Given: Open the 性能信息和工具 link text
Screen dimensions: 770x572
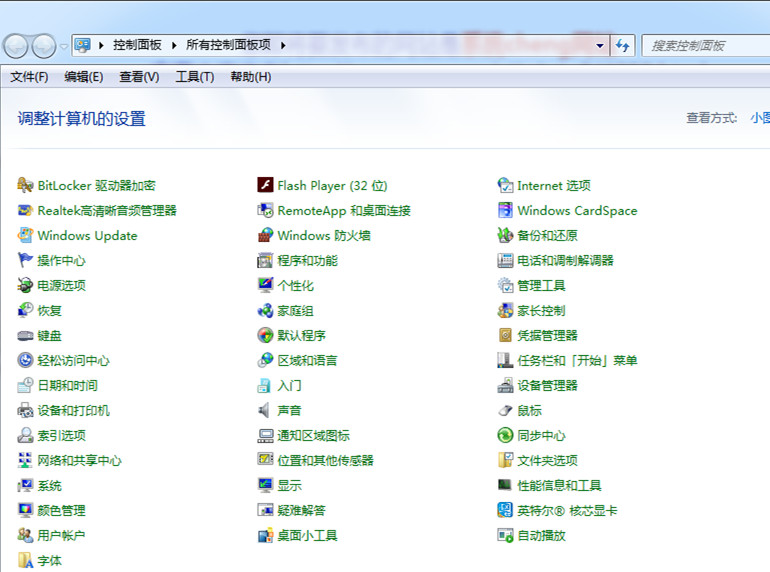Looking at the screenshot, I should pos(559,485).
